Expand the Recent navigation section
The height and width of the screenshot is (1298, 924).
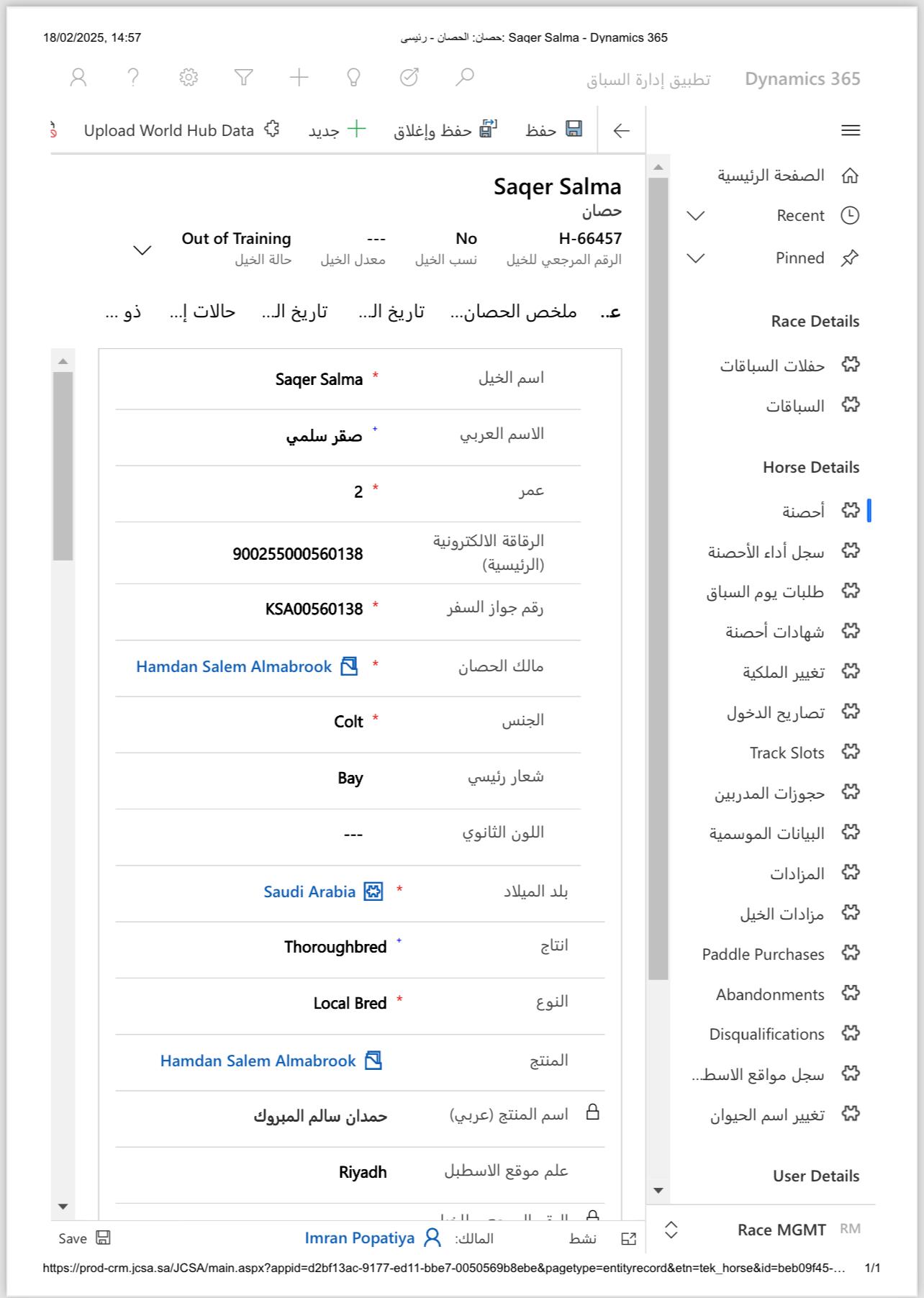(696, 216)
